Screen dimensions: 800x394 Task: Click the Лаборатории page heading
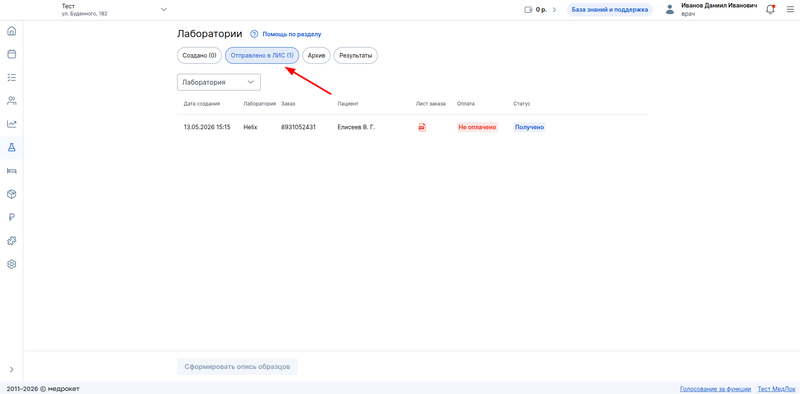tap(210, 34)
